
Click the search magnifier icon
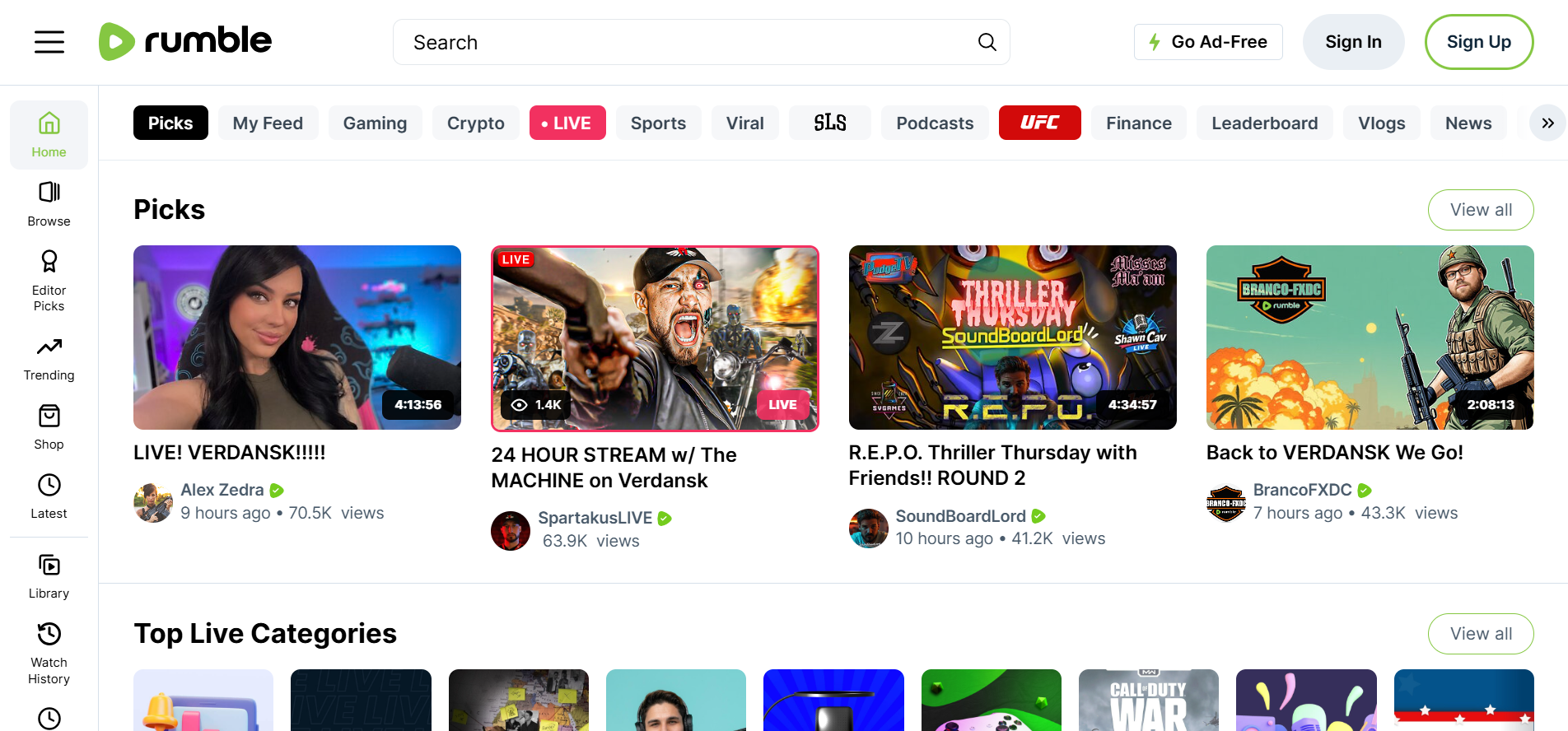987,42
